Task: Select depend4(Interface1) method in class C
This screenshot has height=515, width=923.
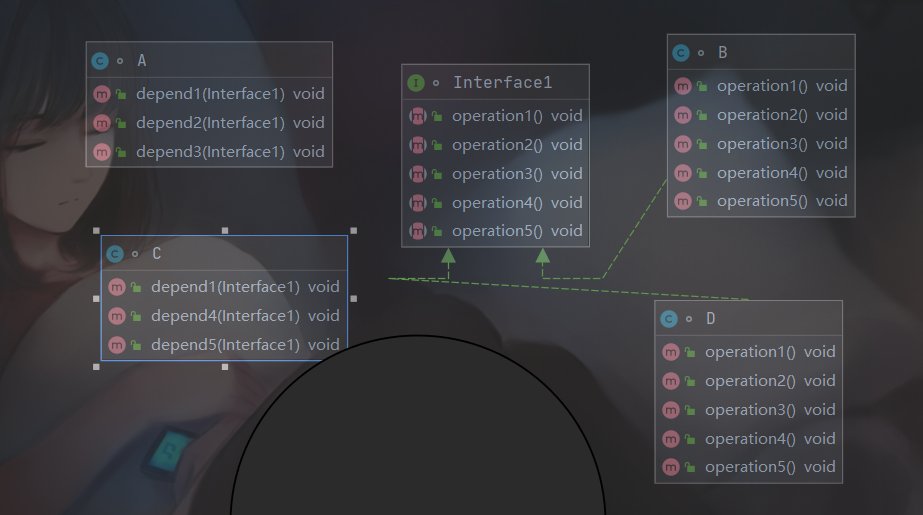Action: click(x=224, y=315)
